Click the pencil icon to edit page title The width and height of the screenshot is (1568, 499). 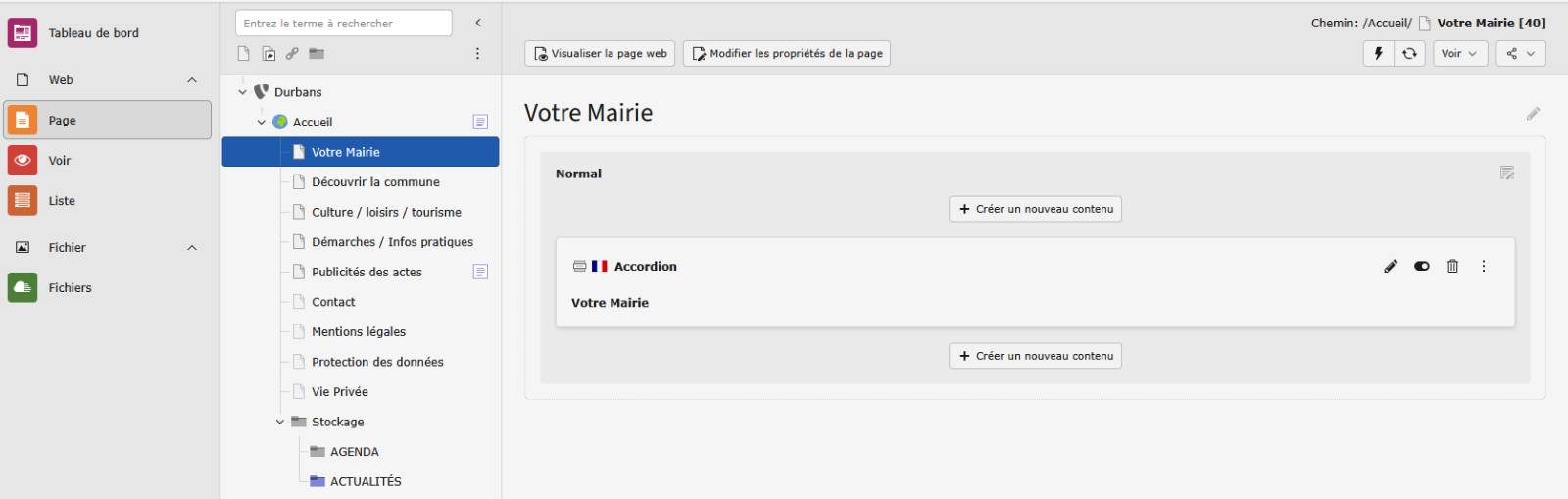(1533, 114)
